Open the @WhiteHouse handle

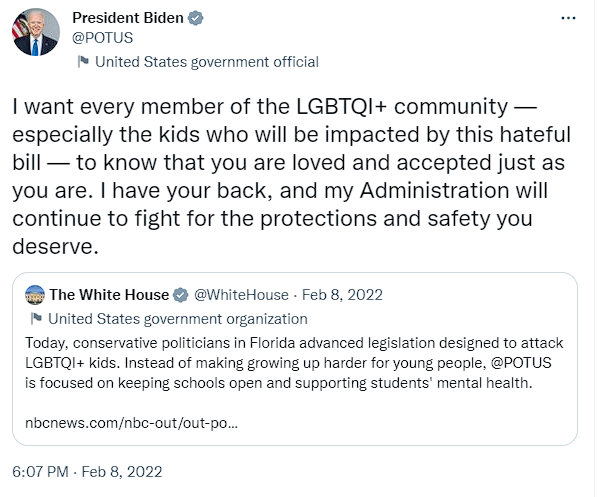tap(241, 295)
